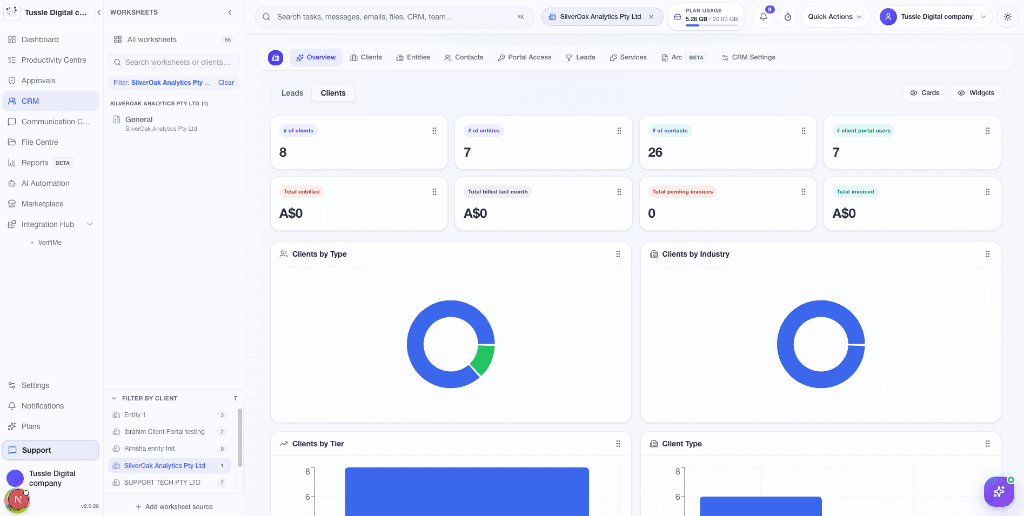The image size is (1024, 516).
Task: Click the green segment in Clients by Type donut
Action: (x=485, y=360)
